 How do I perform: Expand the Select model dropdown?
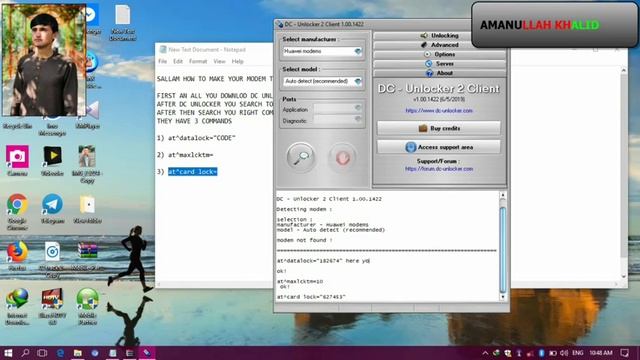pyautogui.click(x=358, y=81)
